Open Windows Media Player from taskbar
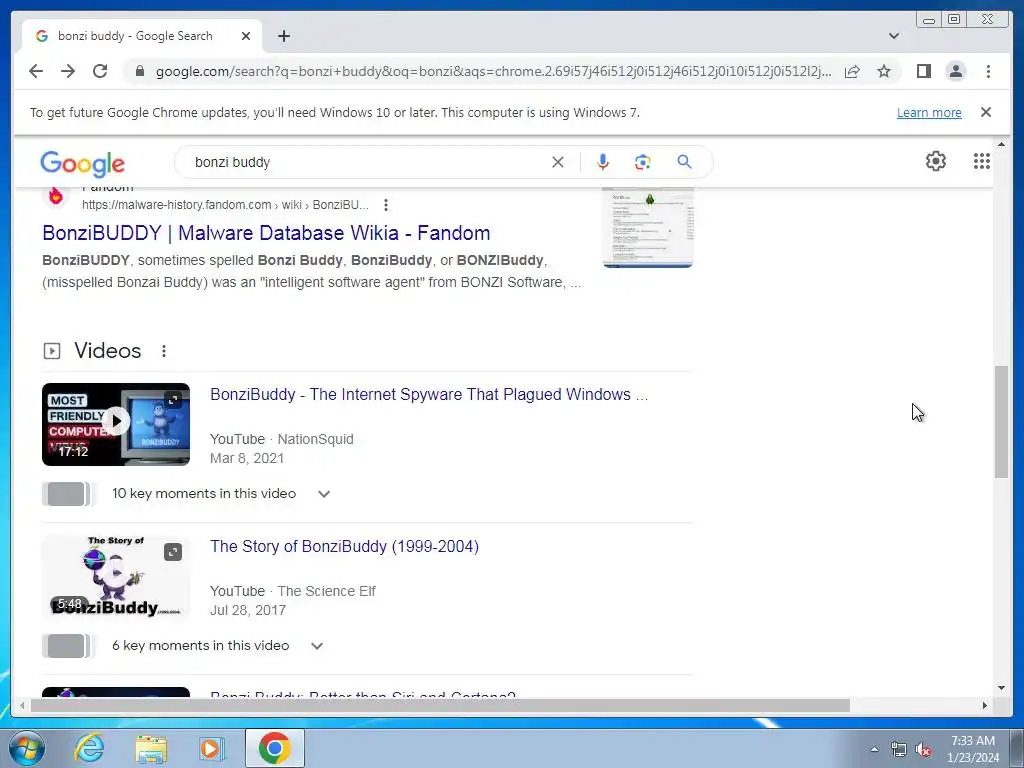 click(x=212, y=748)
